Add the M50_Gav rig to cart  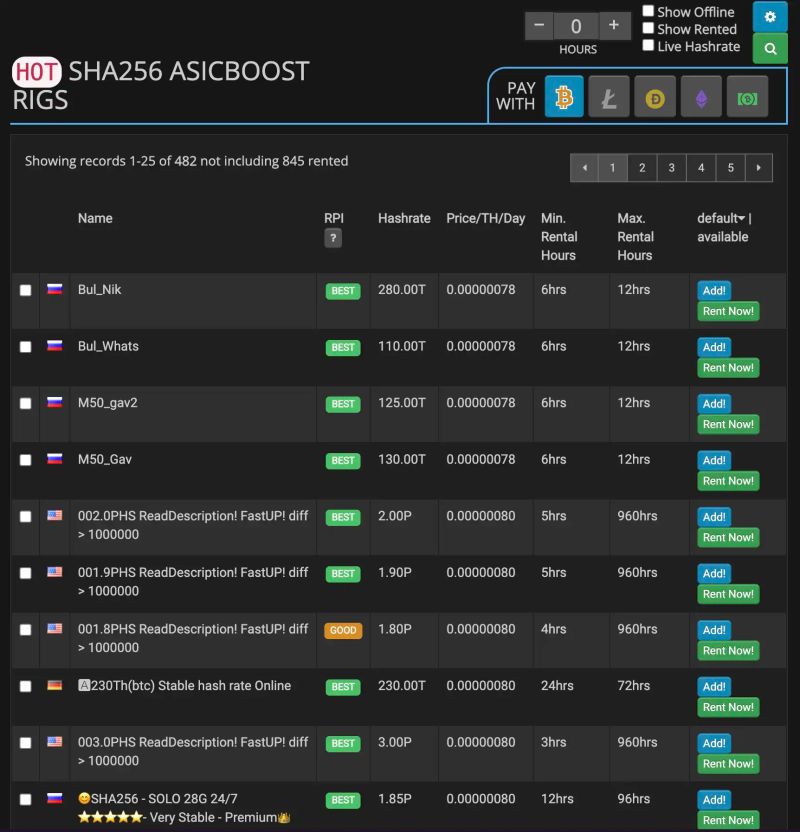[714, 460]
